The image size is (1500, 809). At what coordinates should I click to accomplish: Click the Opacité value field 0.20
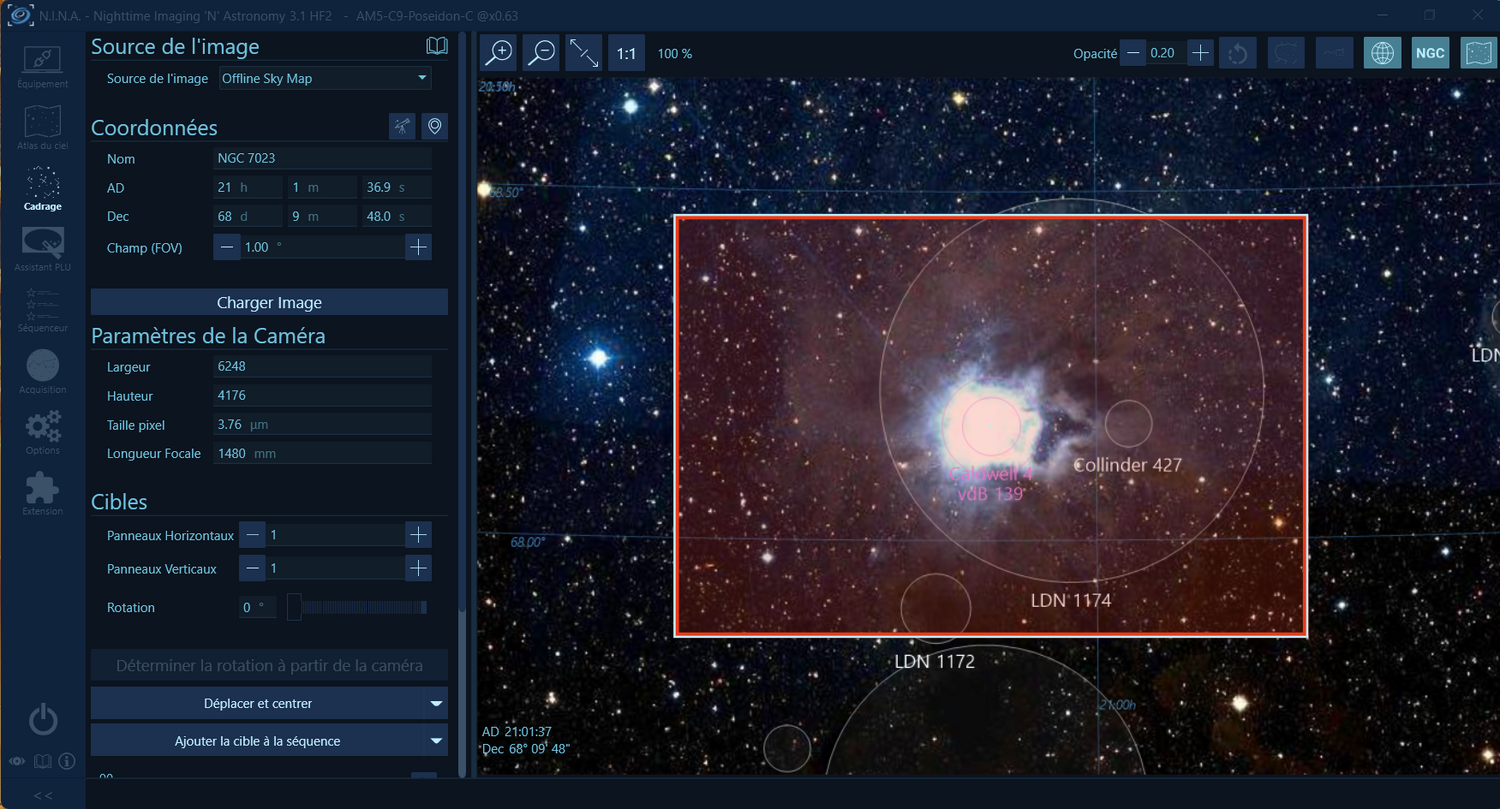[1166, 53]
